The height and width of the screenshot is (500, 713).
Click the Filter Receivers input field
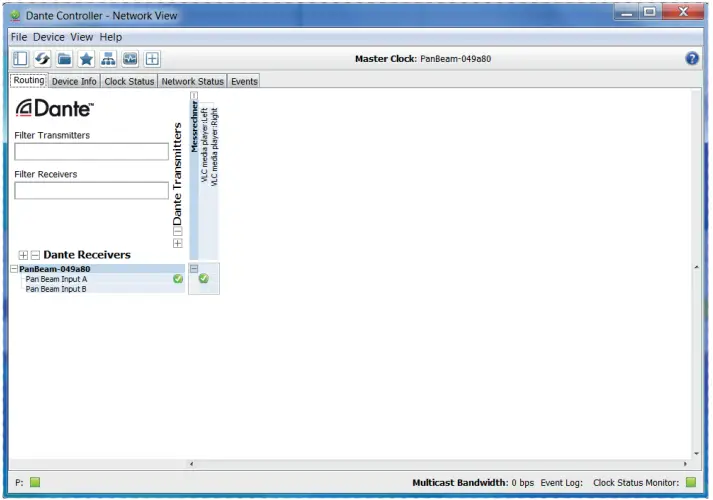pos(91,190)
